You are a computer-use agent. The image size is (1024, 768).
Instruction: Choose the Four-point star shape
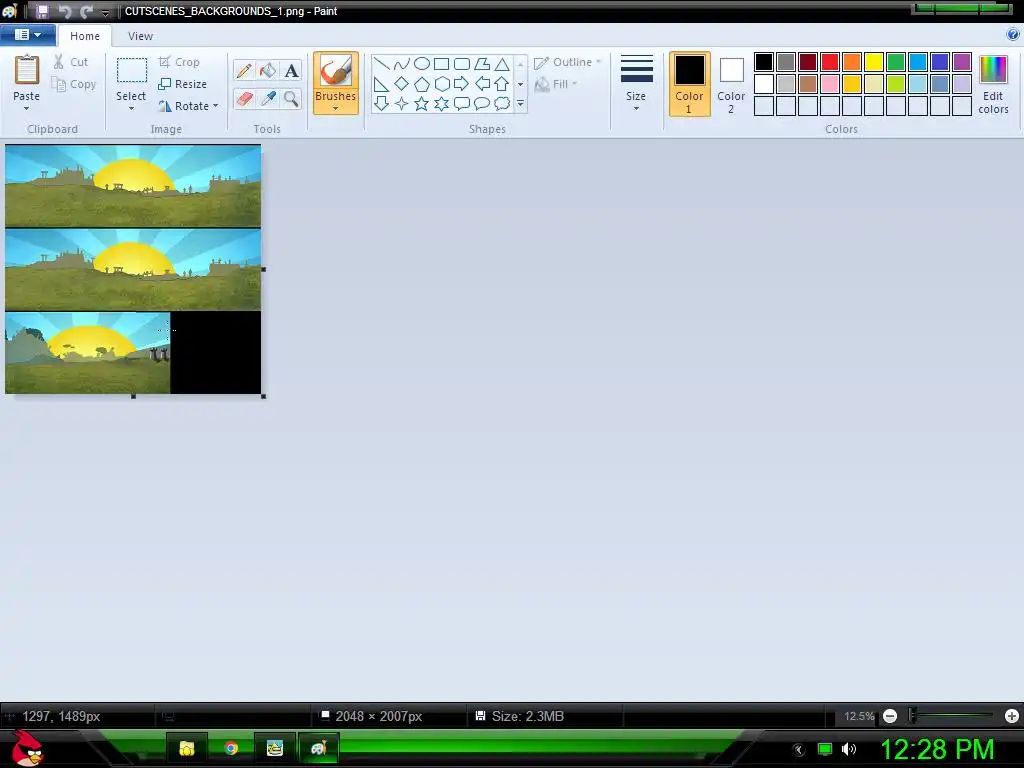(x=402, y=103)
